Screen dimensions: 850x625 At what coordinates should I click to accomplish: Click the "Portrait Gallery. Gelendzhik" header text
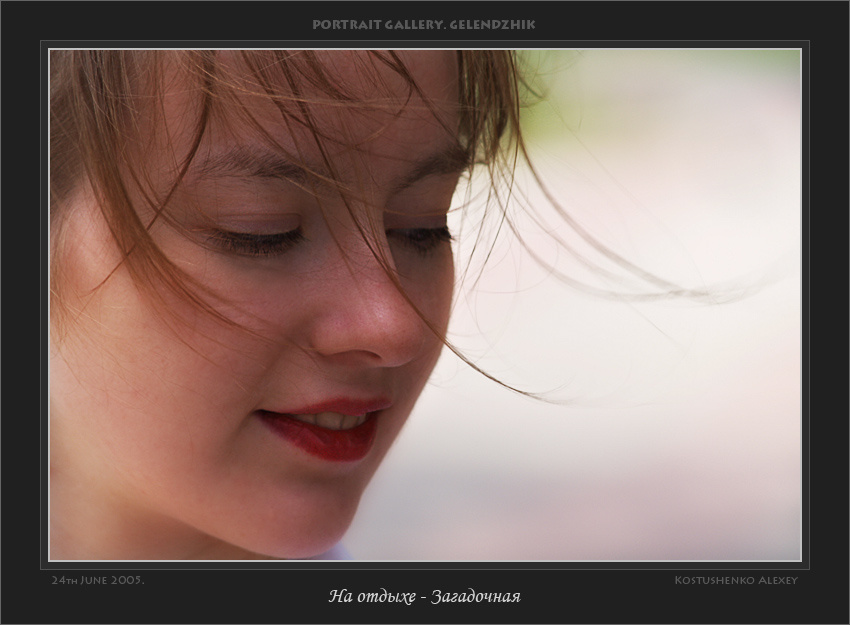pos(424,24)
